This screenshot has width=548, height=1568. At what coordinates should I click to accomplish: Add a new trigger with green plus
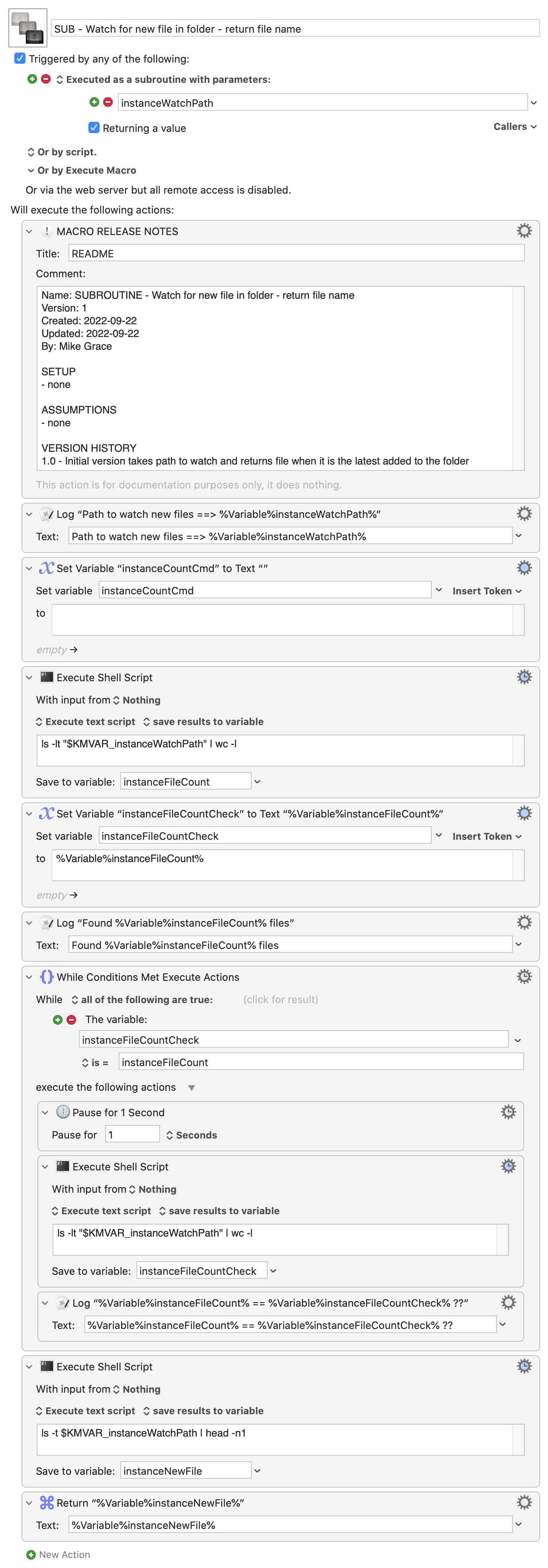(x=32, y=79)
